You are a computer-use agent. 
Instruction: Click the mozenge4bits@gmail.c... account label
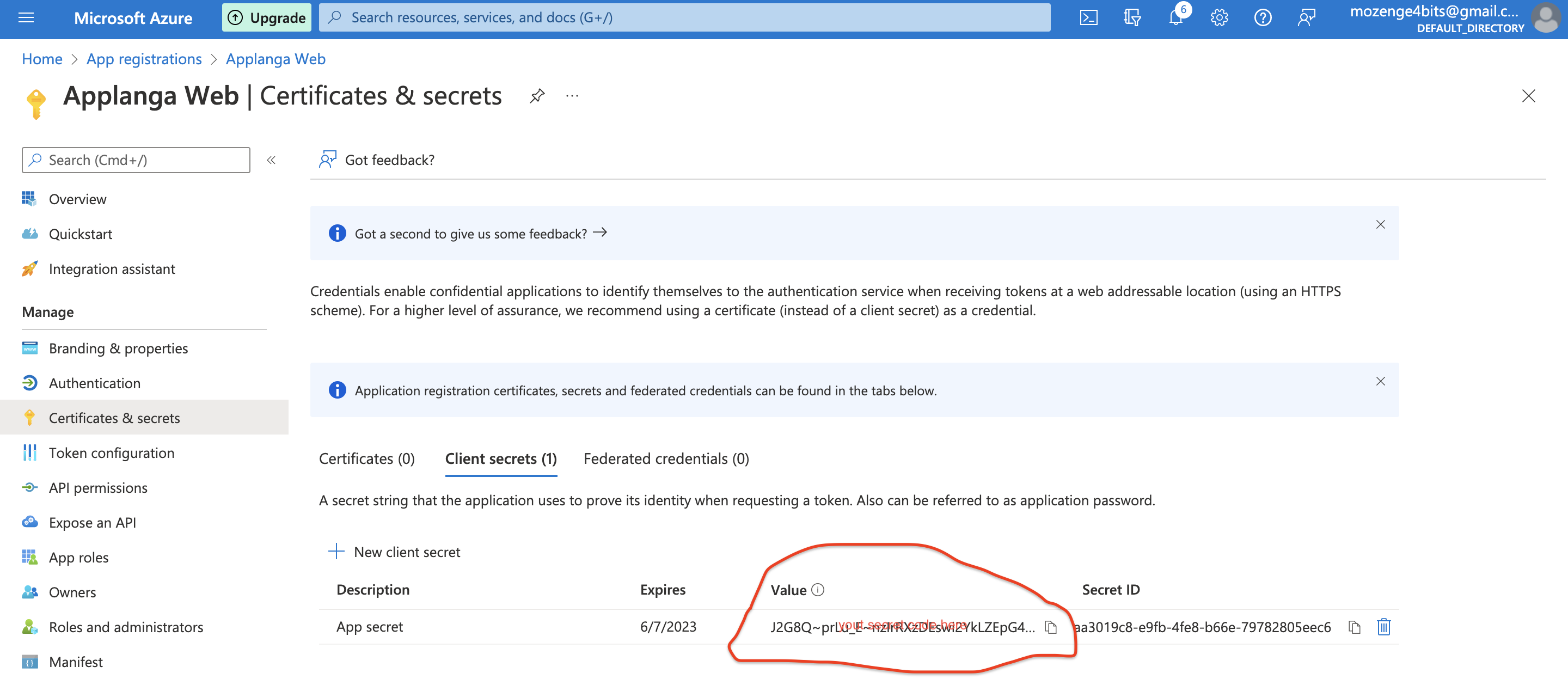1434,11
